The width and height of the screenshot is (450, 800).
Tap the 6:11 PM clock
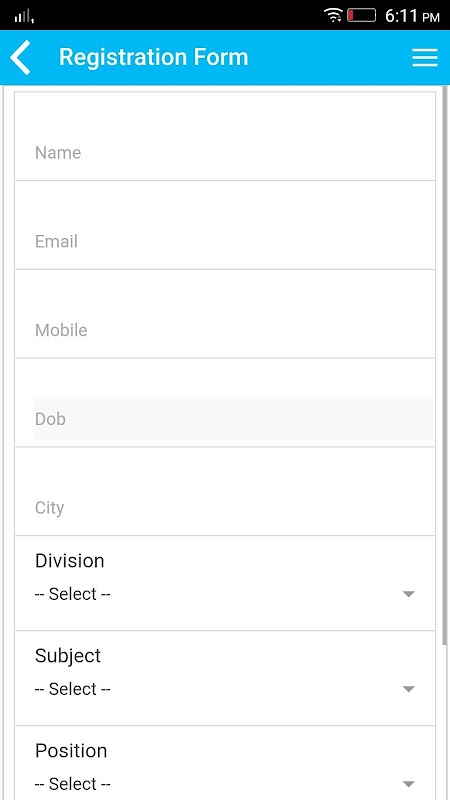(x=412, y=16)
